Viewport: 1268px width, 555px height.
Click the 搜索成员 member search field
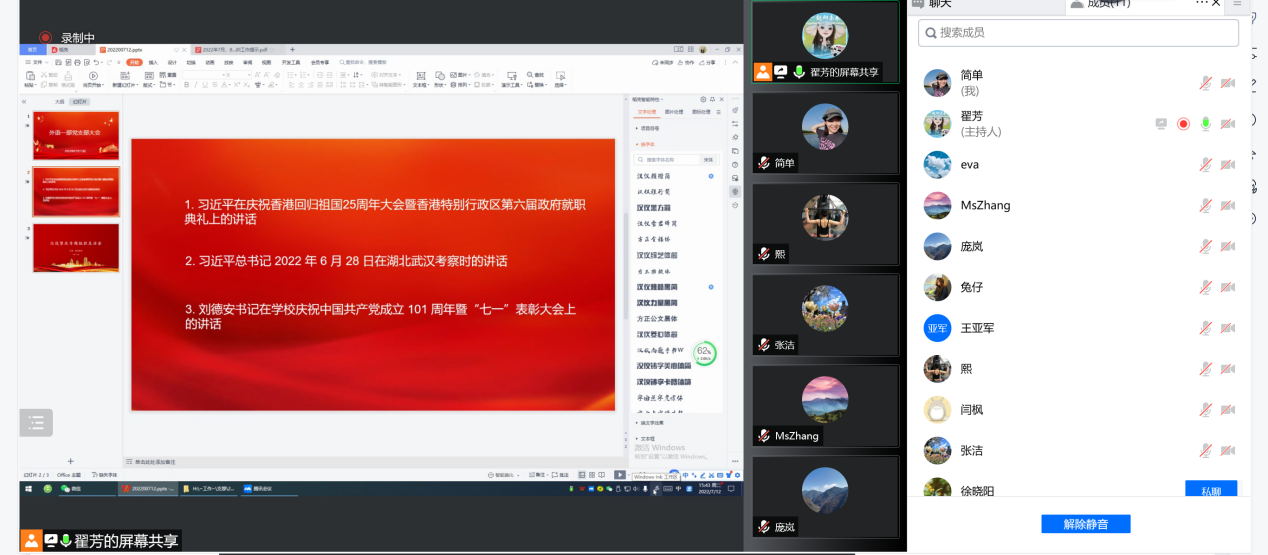[x=1078, y=33]
